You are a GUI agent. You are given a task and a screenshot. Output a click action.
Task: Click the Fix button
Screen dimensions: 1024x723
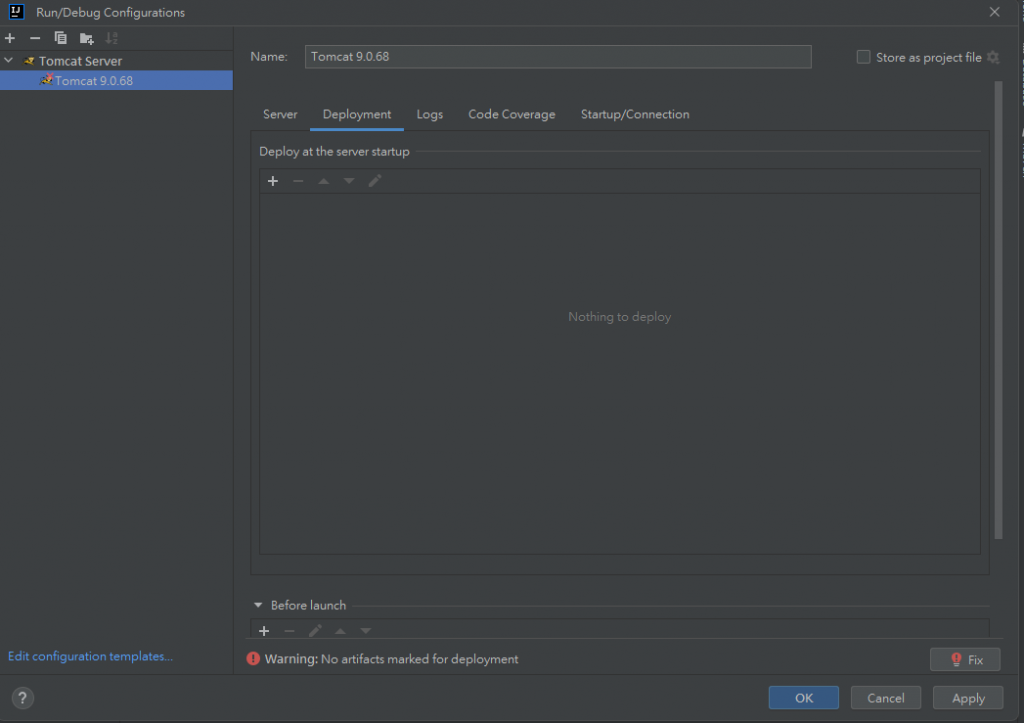pos(965,660)
